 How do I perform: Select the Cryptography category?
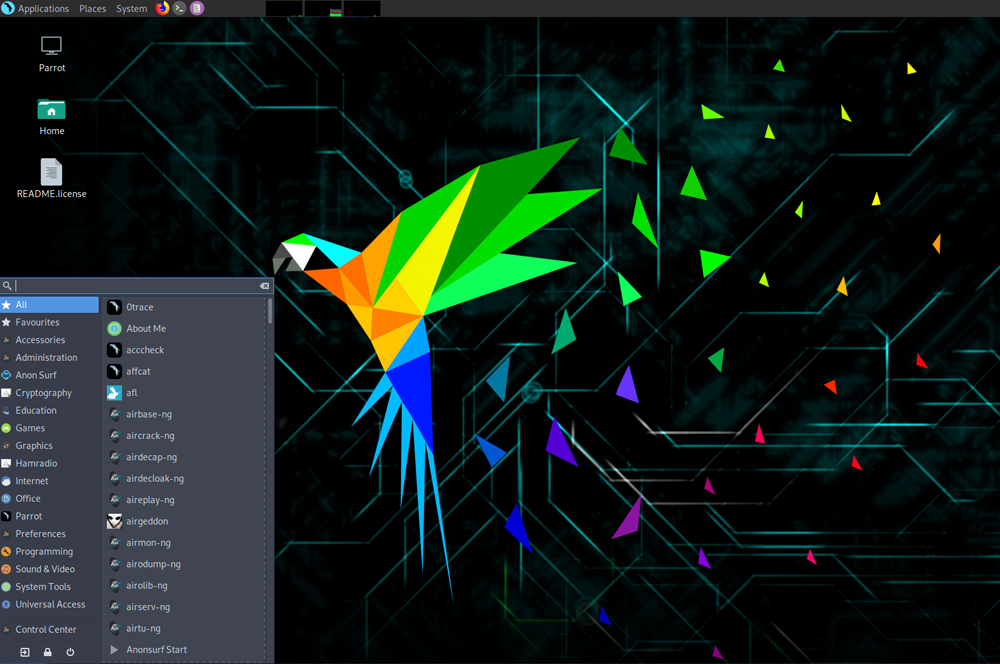pyautogui.click(x=50, y=393)
